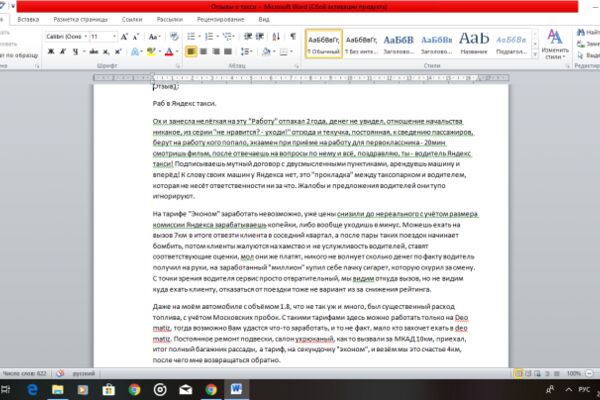Click the Clear Formatting icon

174,37
